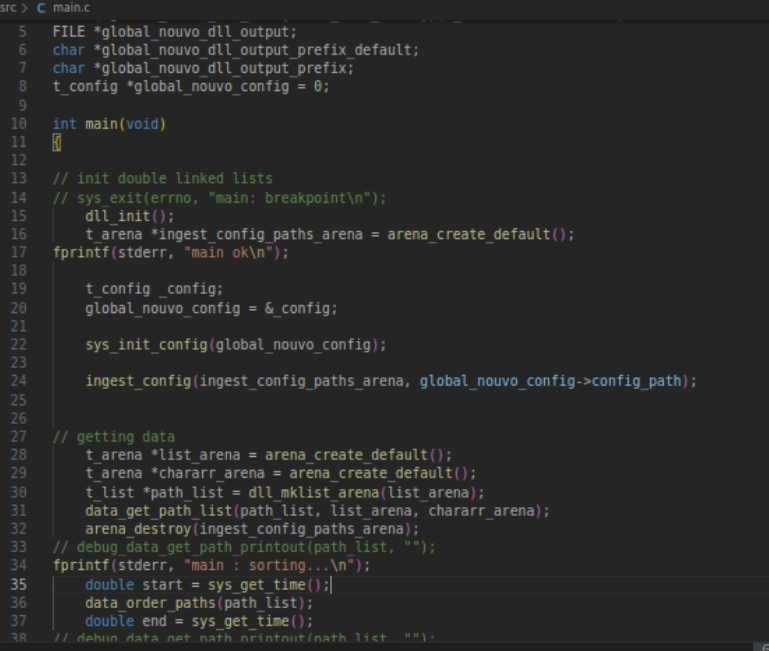The height and width of the screenshot is (651, 769).
Task: Click the 'main.c' breadcrumb file name
Action: (x=72, y=7)
